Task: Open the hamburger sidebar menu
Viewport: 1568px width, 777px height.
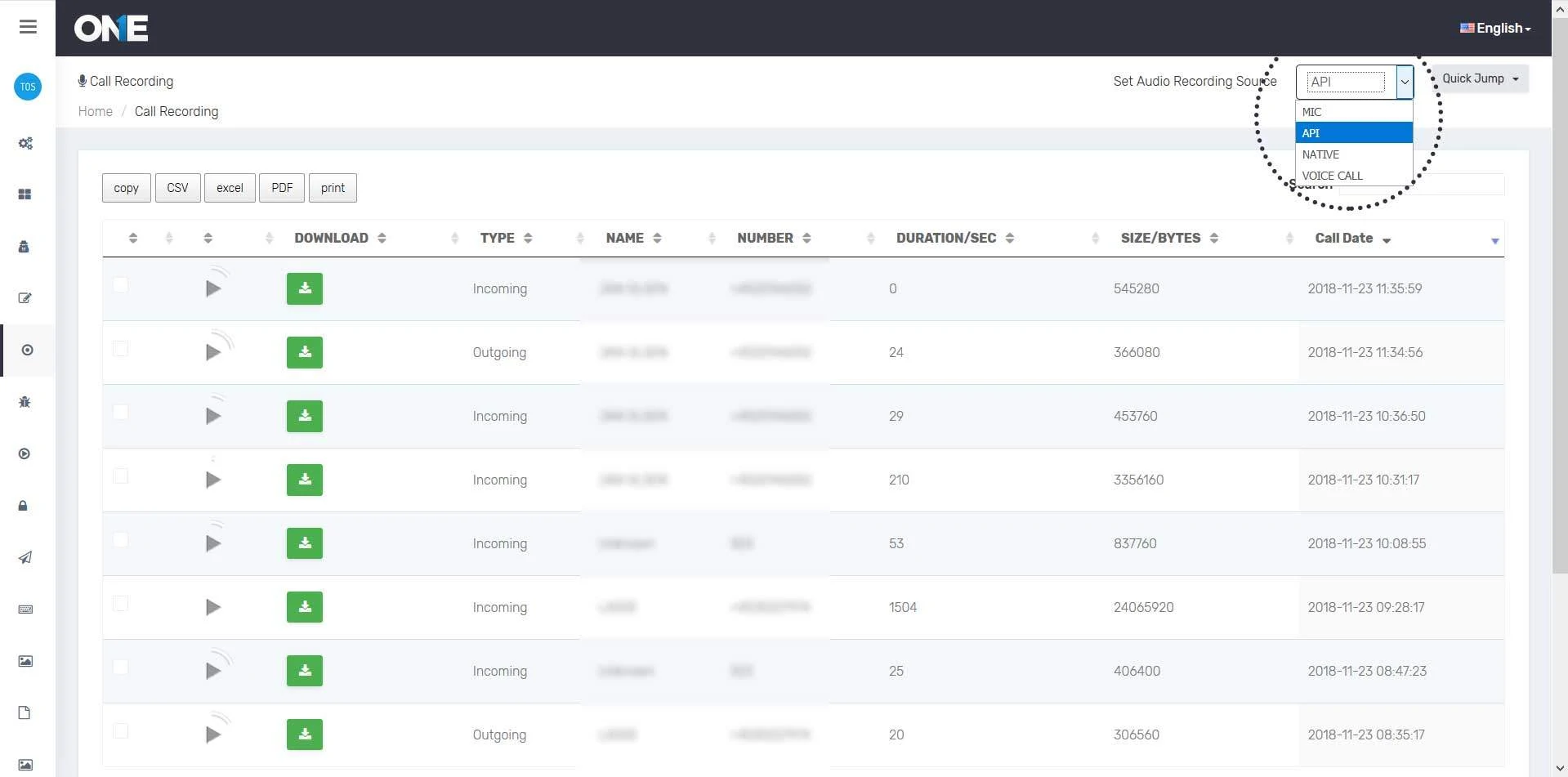Action: (28, 27)
